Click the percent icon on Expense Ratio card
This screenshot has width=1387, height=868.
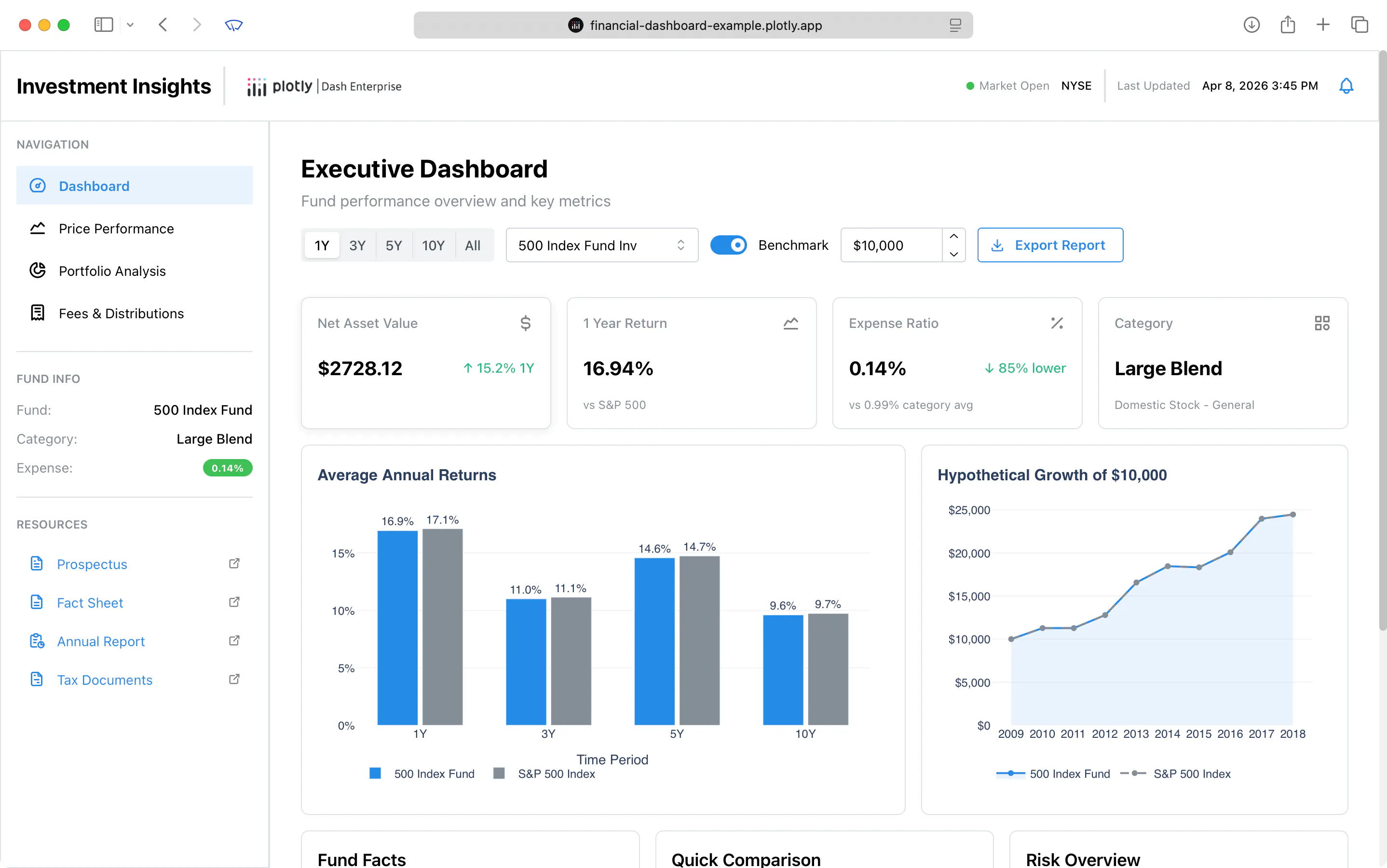(1057, 323)
